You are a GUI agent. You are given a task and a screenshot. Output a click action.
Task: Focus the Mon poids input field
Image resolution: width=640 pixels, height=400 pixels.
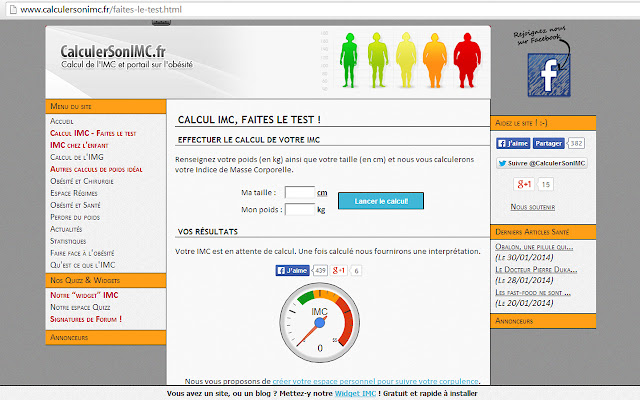(300, 209)
